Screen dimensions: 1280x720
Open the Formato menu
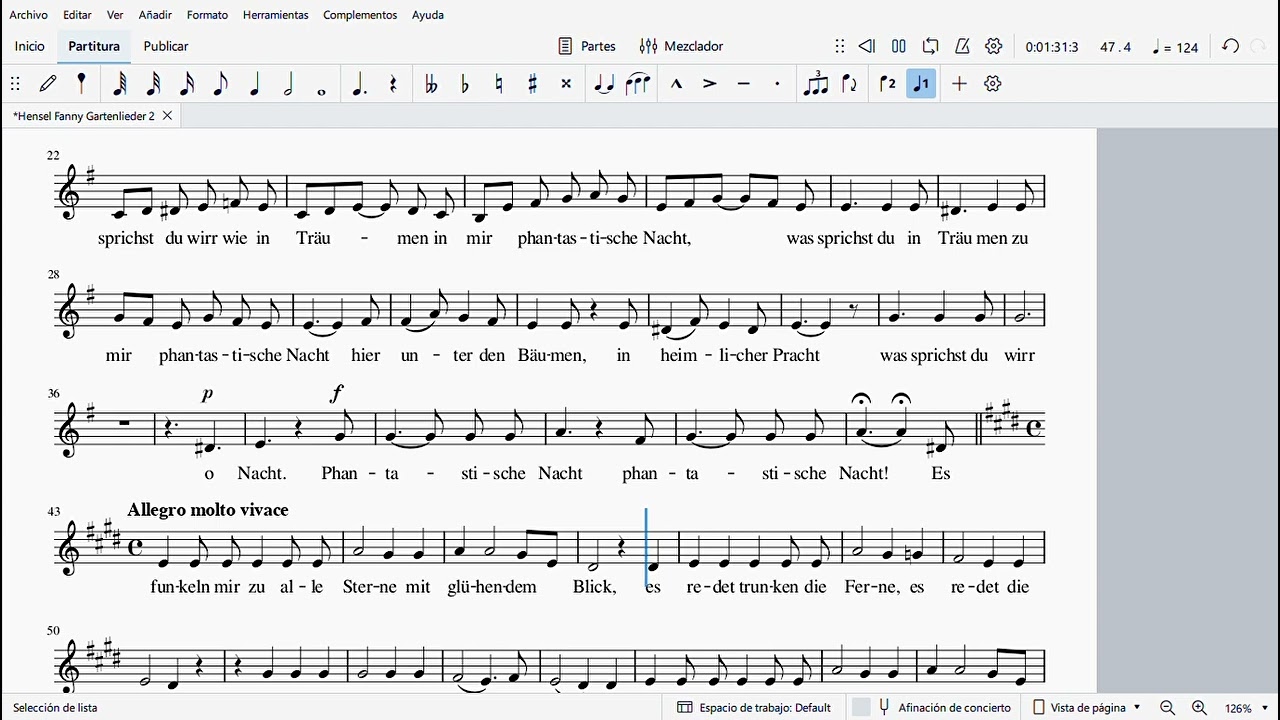207,15
